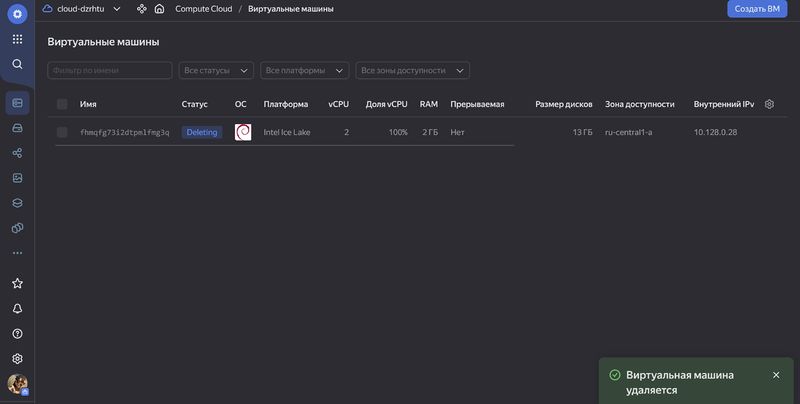The image size is (800, 404).
Task: Click the "Фильтр по имени" input field
Action: (110, 71)
